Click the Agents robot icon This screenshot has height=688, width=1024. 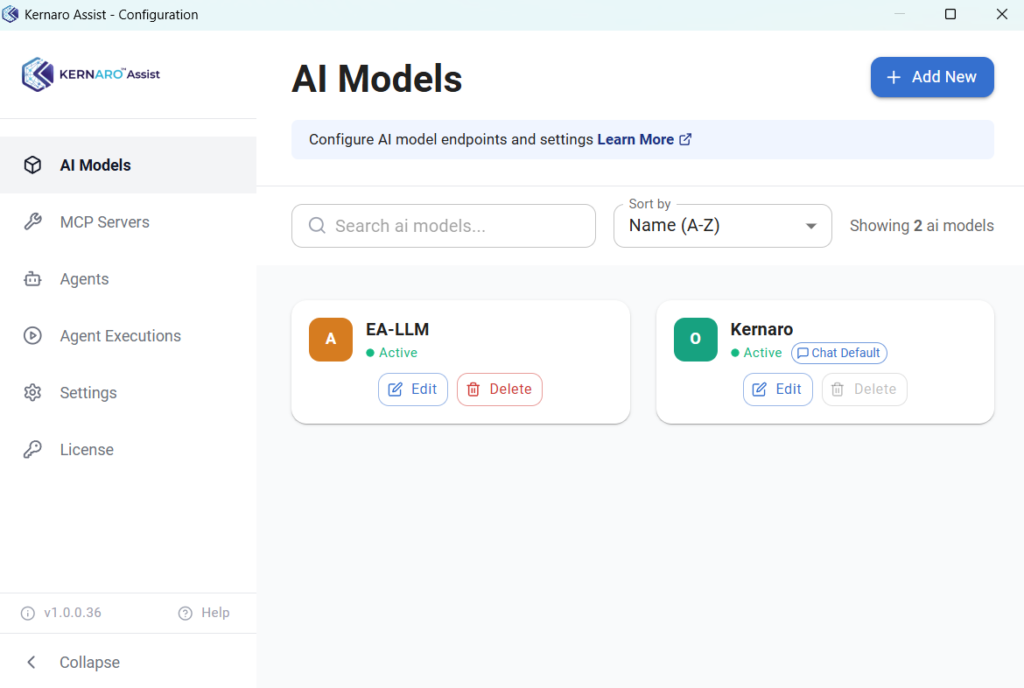(x=33, y=279)
